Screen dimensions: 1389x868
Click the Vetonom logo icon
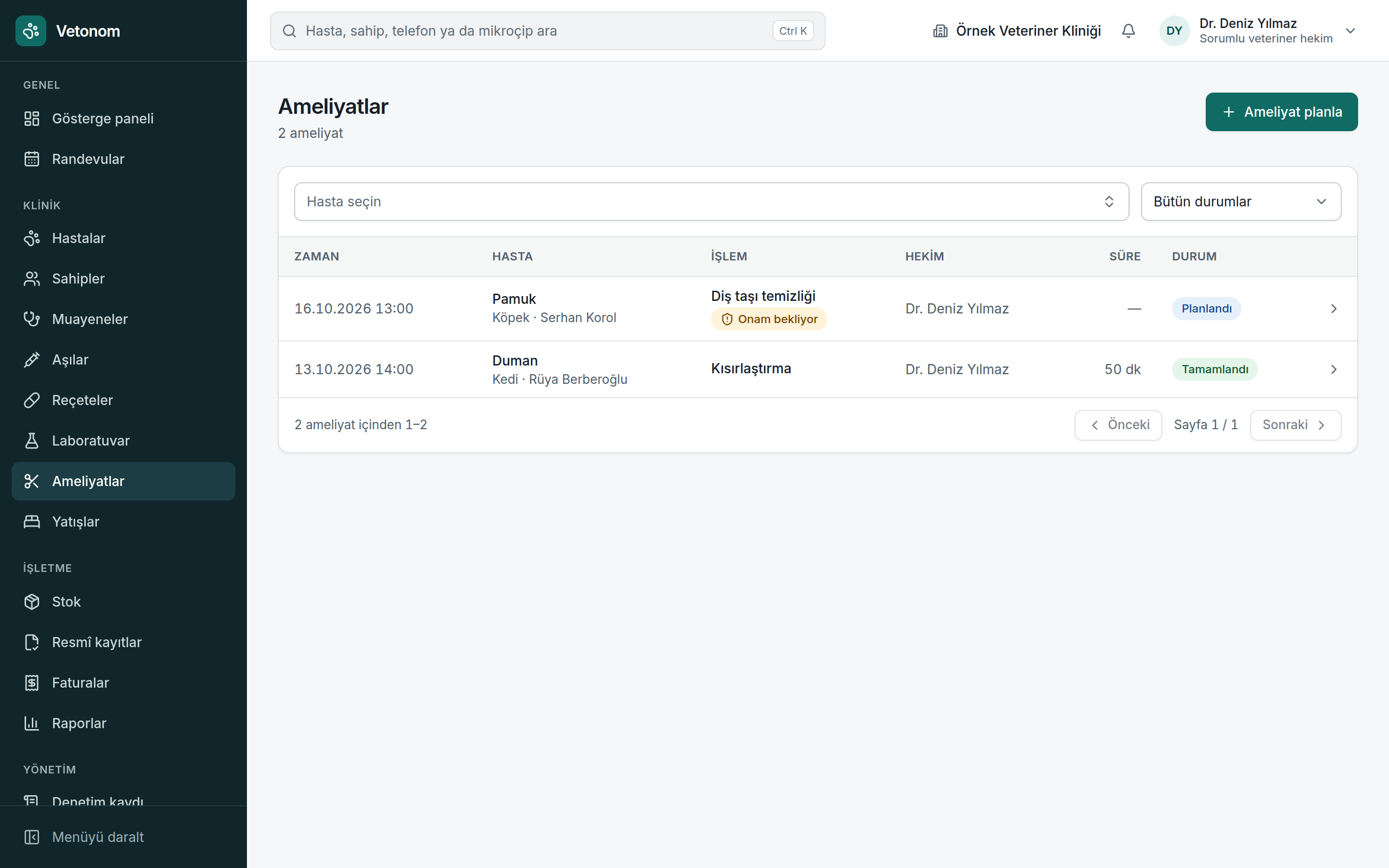click(31, 31)
